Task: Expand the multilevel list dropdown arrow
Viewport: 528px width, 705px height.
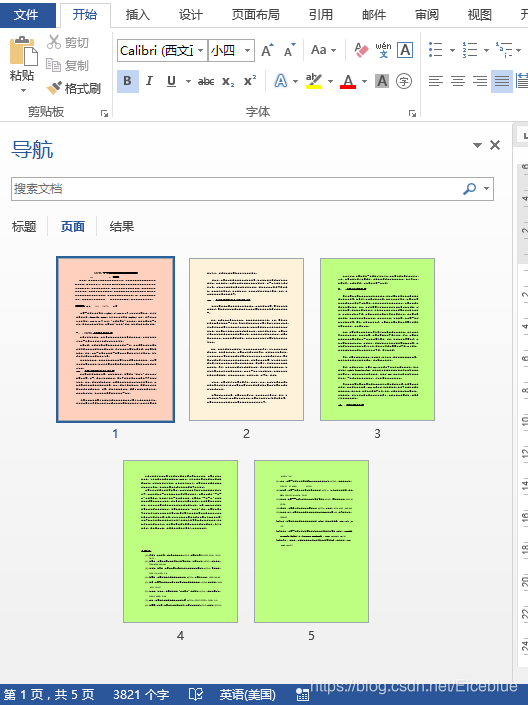Action: [519, 50]
